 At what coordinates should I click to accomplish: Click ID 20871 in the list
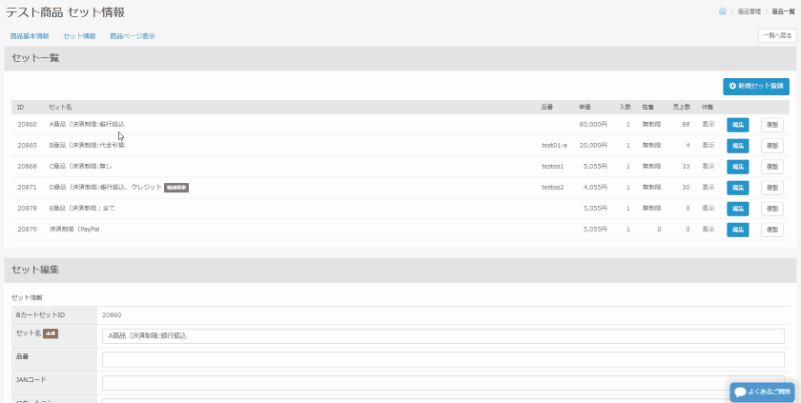(x=27, y=187)
